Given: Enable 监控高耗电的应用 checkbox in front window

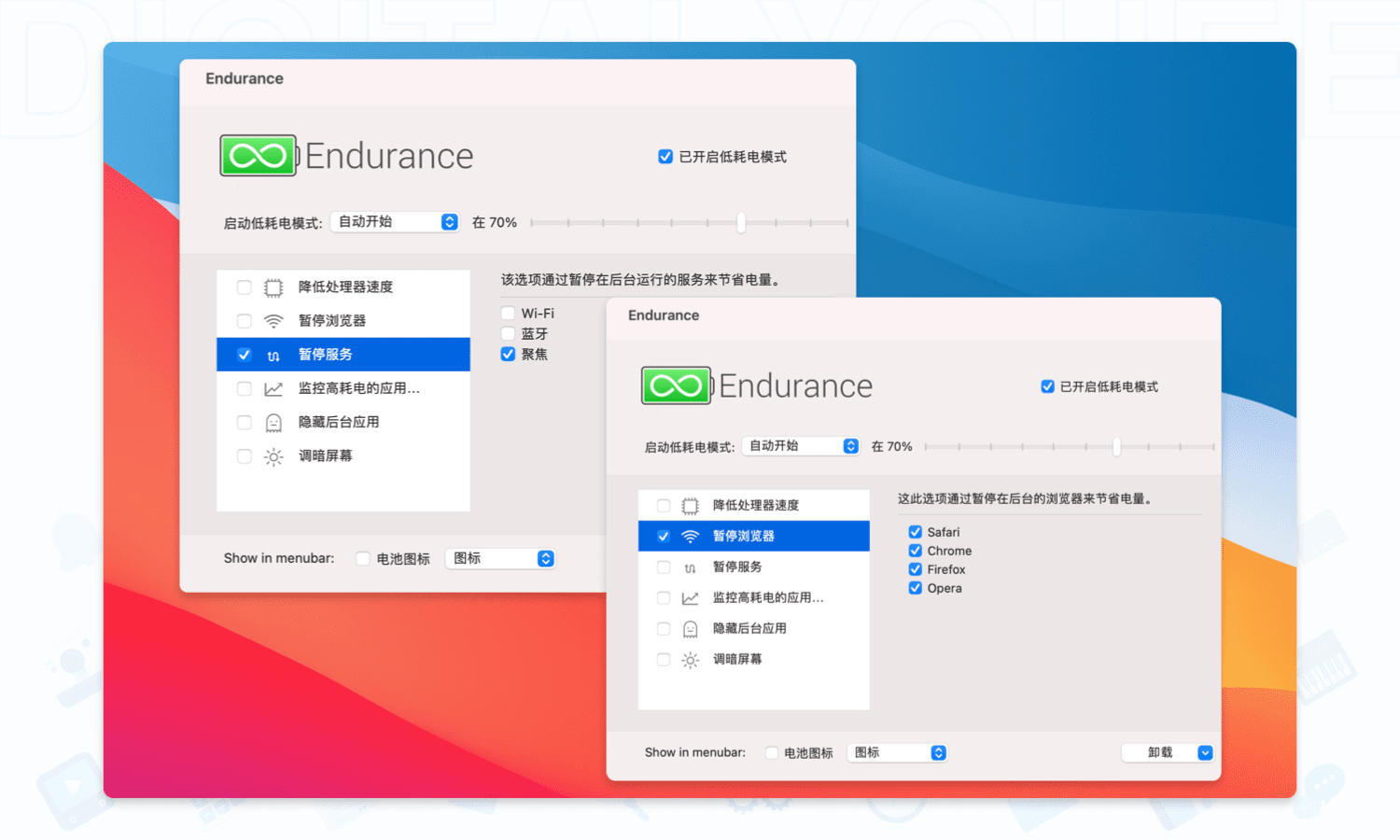Looking at the screenshot, I should 663,598.
